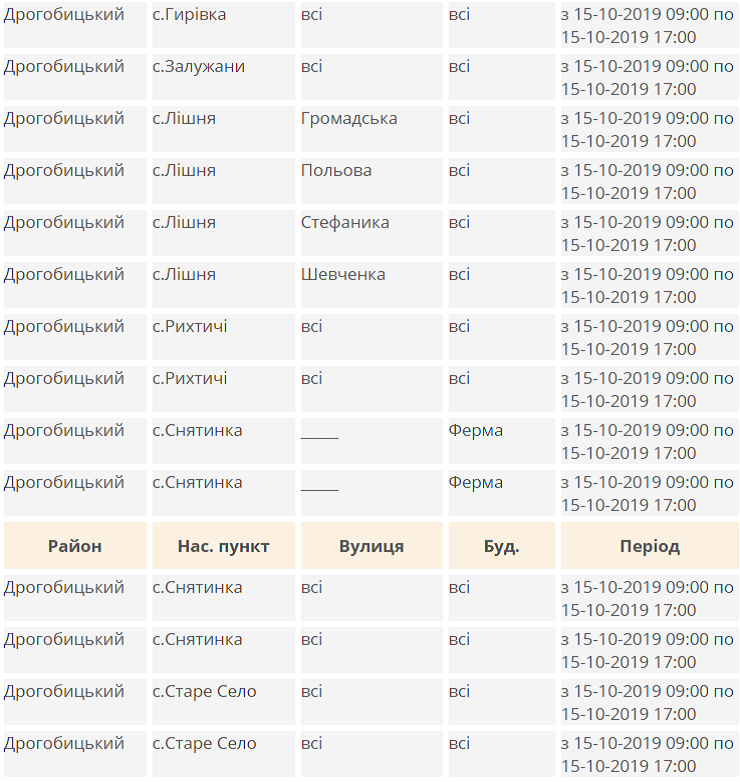Click the Польова street cell
The width and height of the screenshot is (740, 782).
click(336, 171)
